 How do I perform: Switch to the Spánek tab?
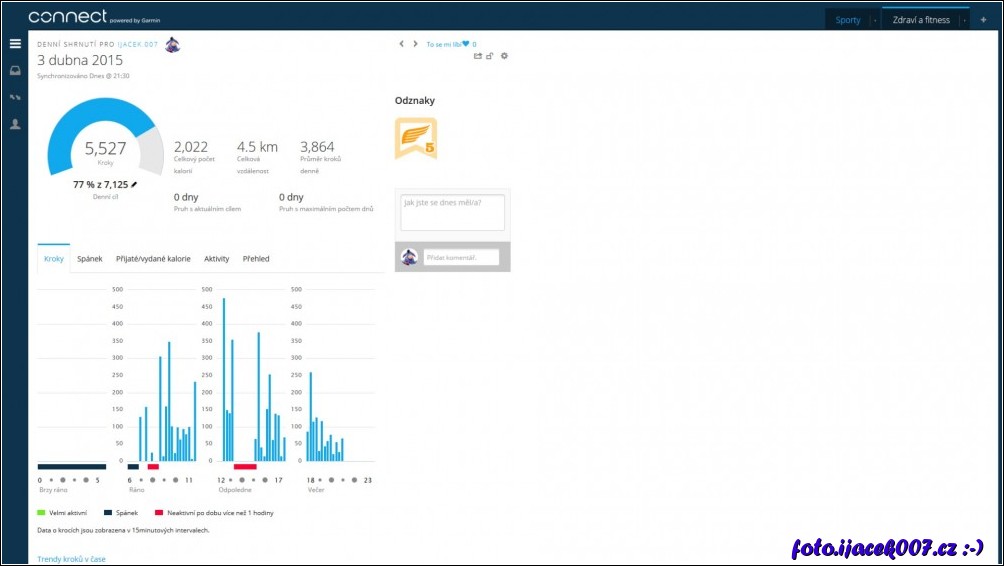coord(90,259)
